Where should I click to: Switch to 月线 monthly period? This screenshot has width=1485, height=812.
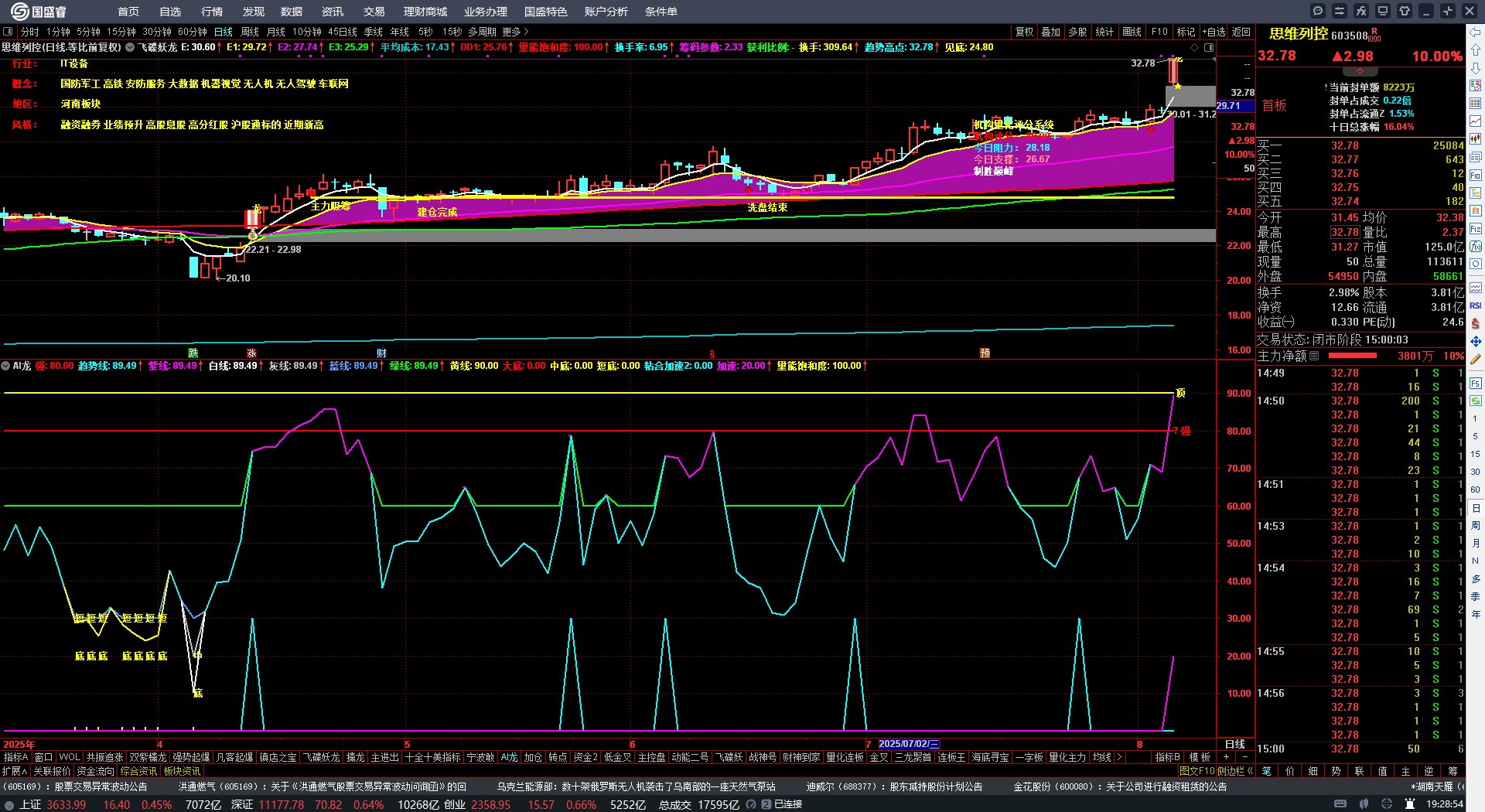click(x=276, y=32)
